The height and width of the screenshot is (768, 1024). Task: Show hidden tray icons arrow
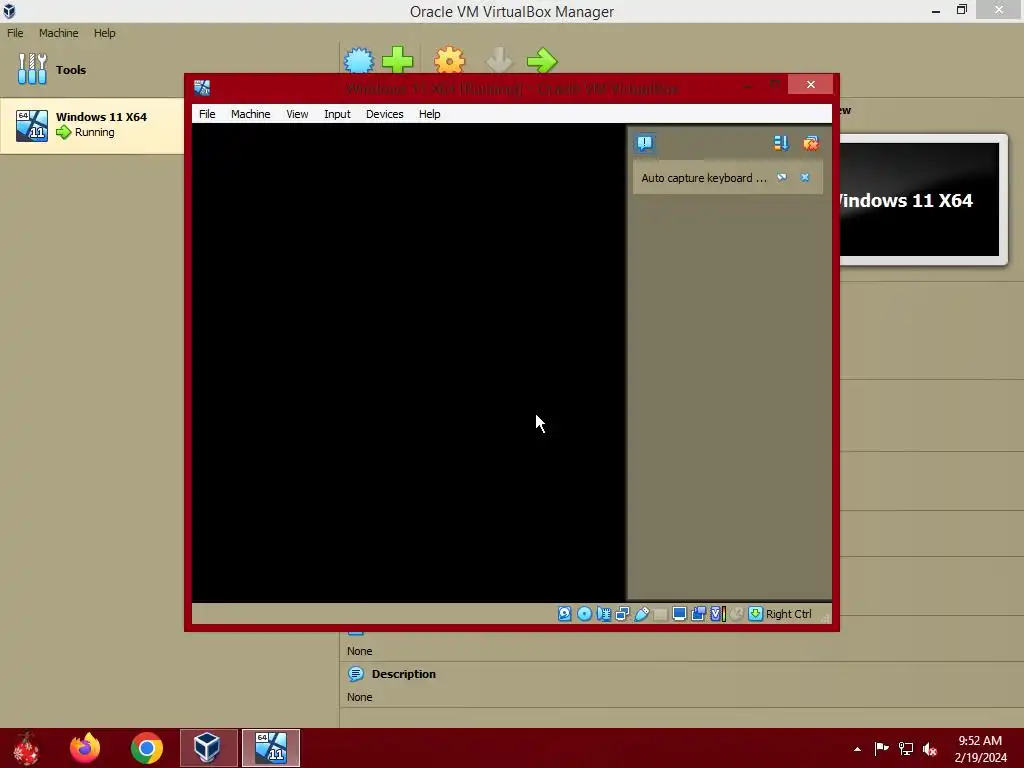(x=857, y=749)
